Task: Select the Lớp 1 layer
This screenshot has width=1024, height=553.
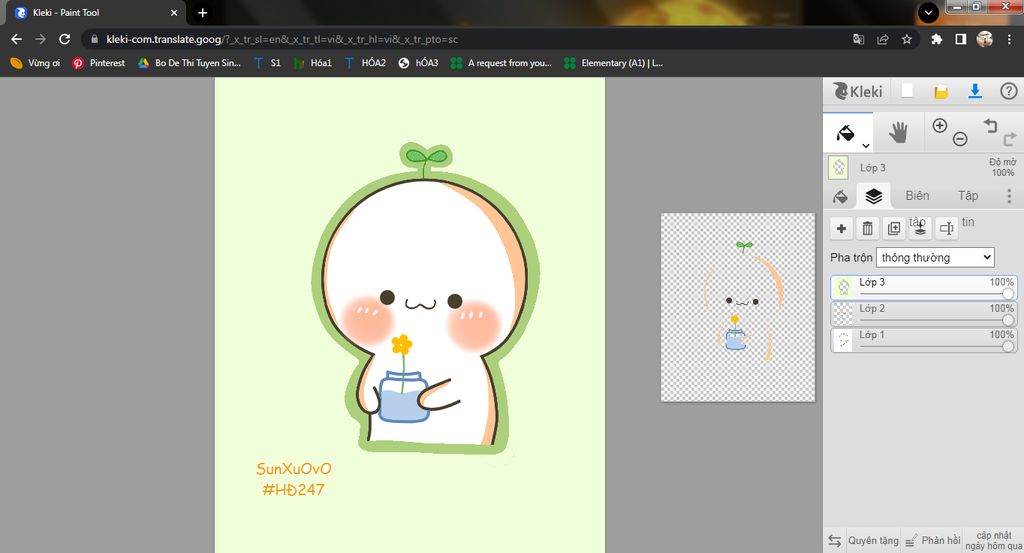Action: pos(923,340)
